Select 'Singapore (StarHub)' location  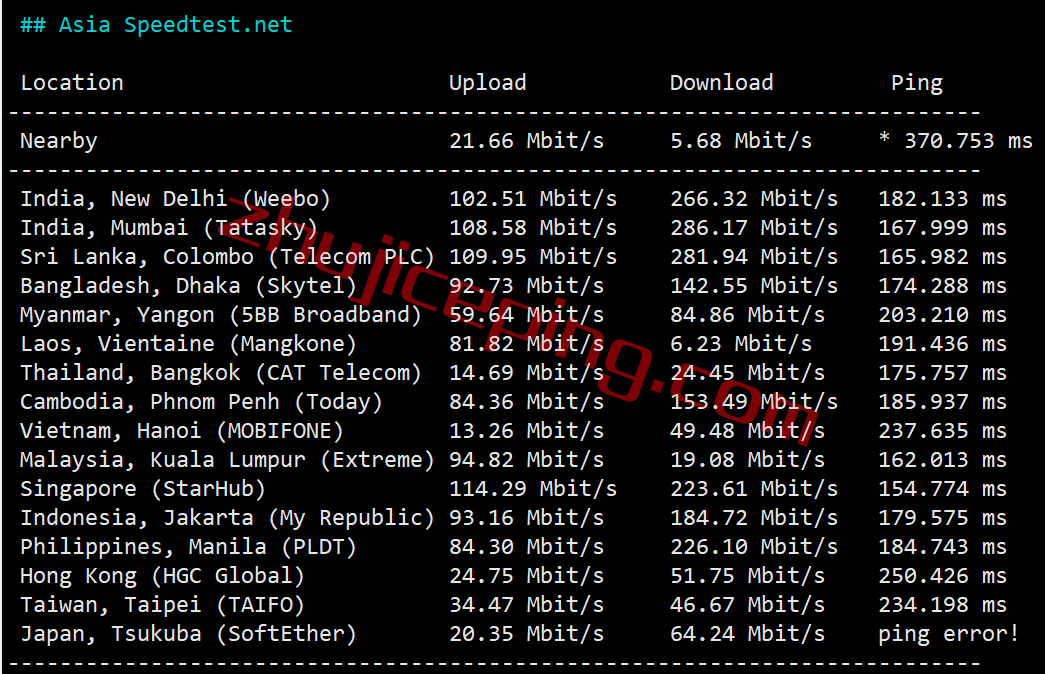143,489
